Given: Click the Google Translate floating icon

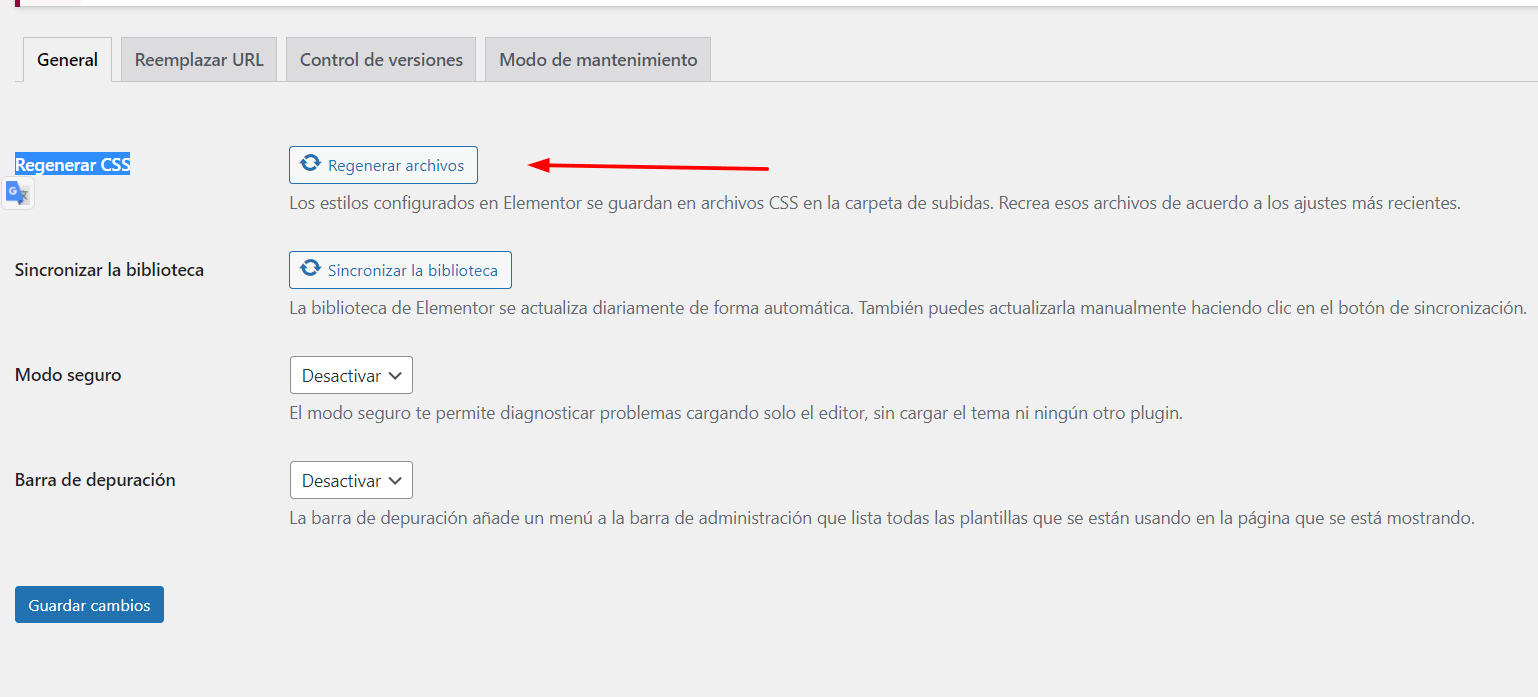Looking at the screenshot, I should pos(18,193).
